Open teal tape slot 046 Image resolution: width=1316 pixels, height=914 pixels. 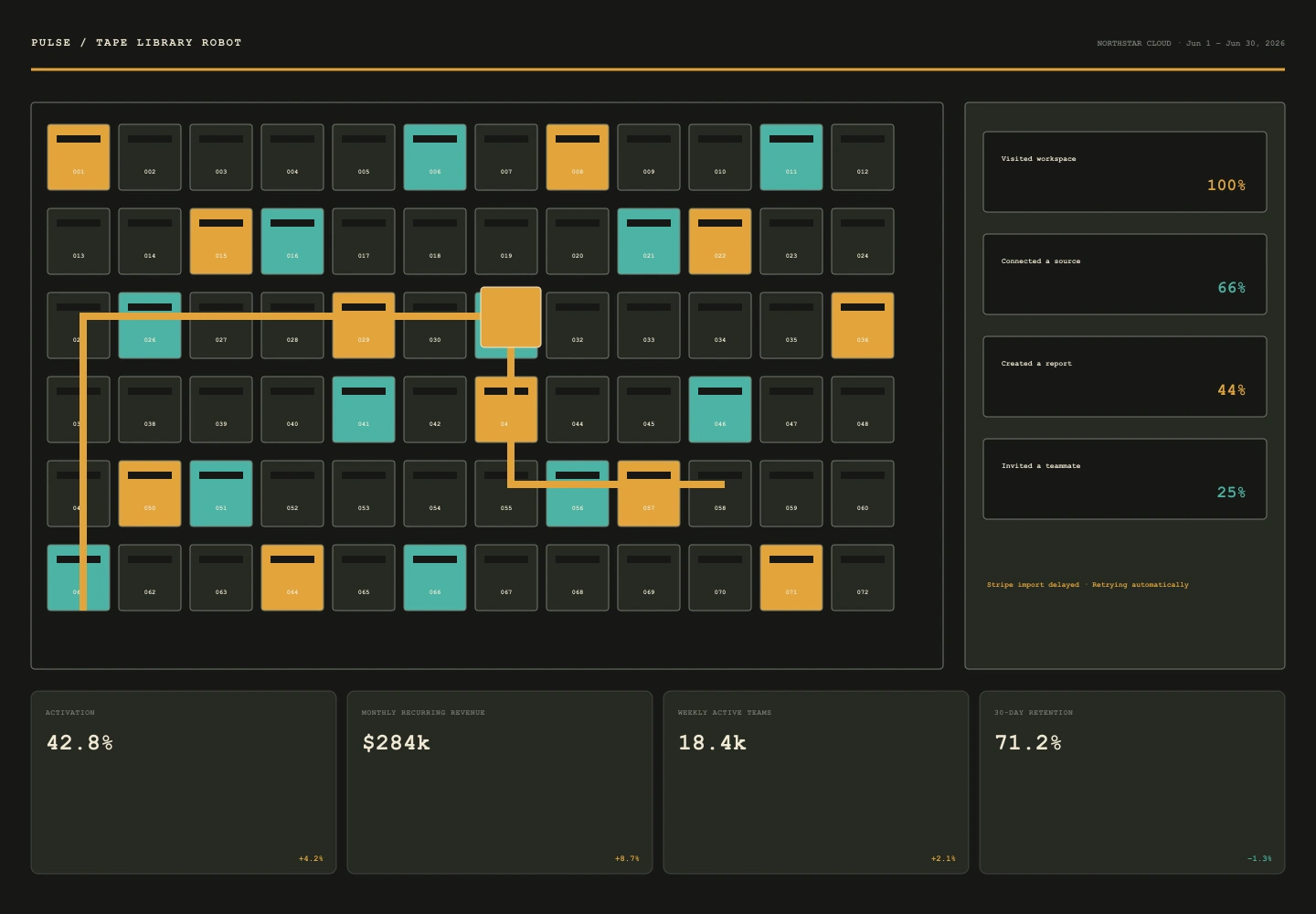click(x=720, y=409)
